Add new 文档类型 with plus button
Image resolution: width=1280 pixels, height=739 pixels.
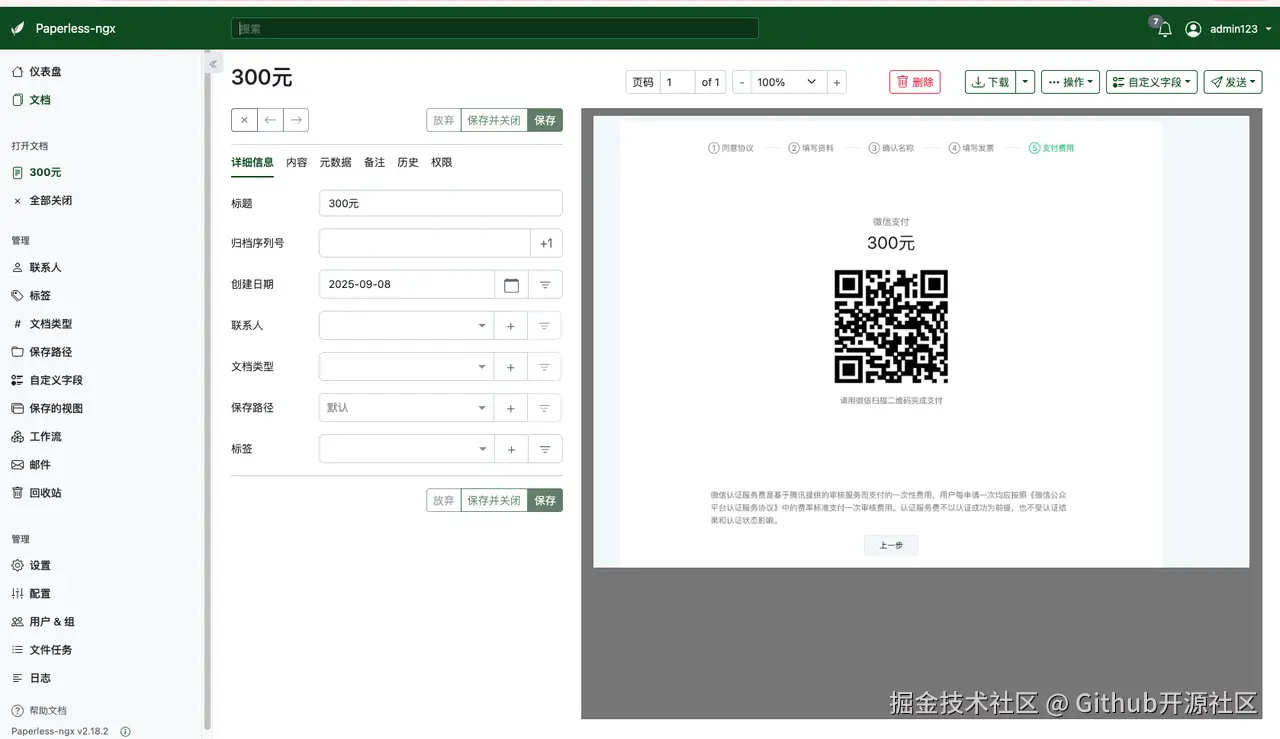coord(510,367)
